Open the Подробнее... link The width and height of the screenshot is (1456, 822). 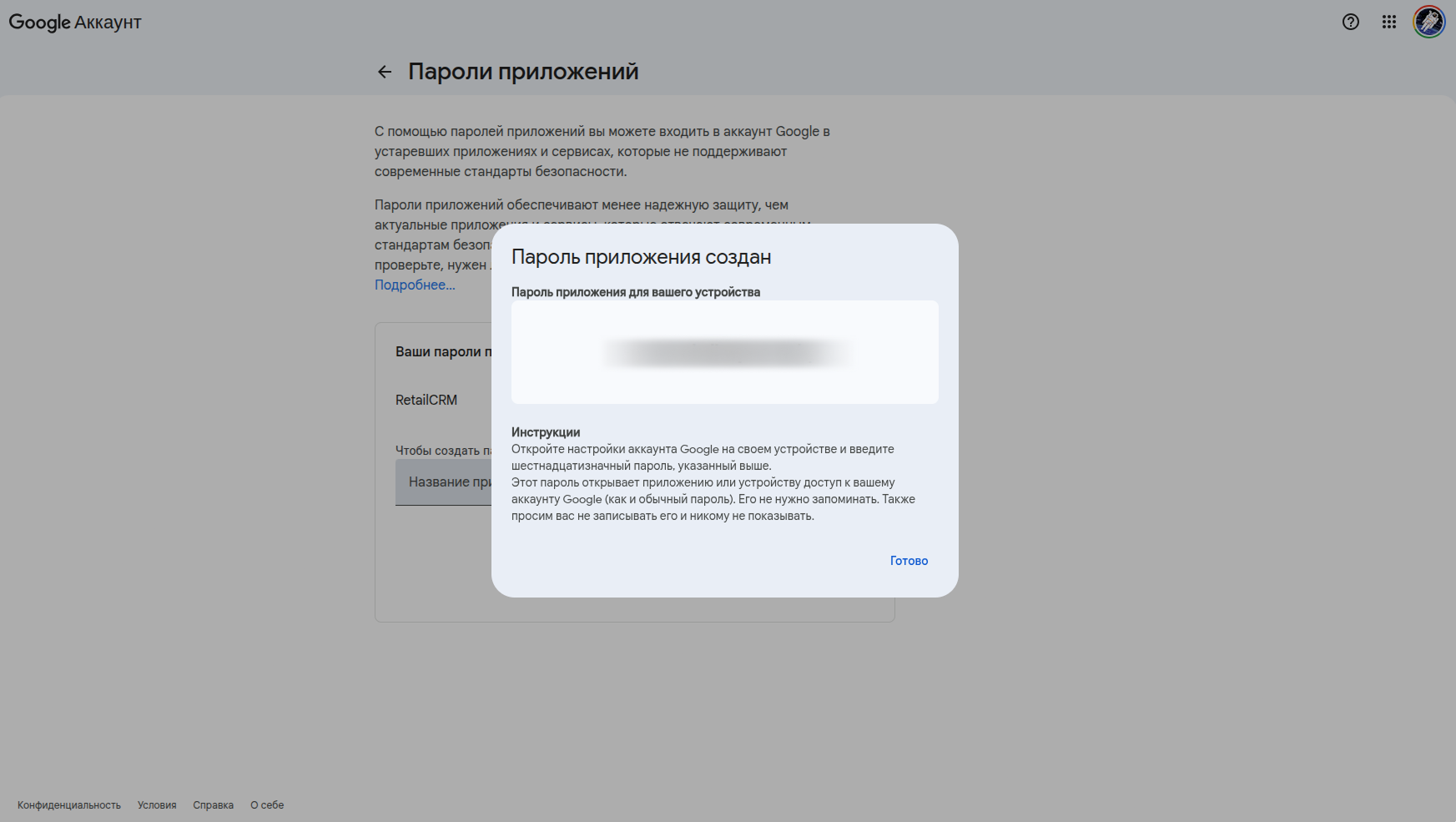415,285
